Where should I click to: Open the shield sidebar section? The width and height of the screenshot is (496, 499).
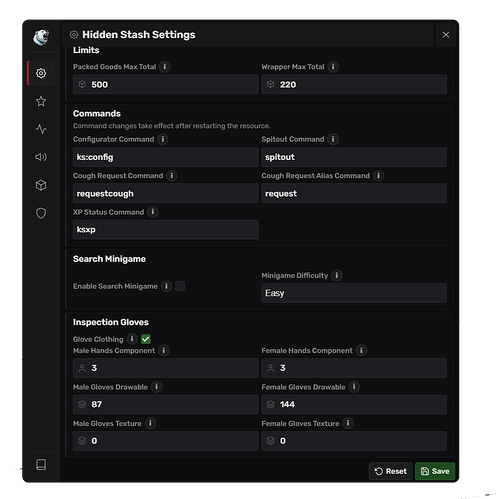41,213
